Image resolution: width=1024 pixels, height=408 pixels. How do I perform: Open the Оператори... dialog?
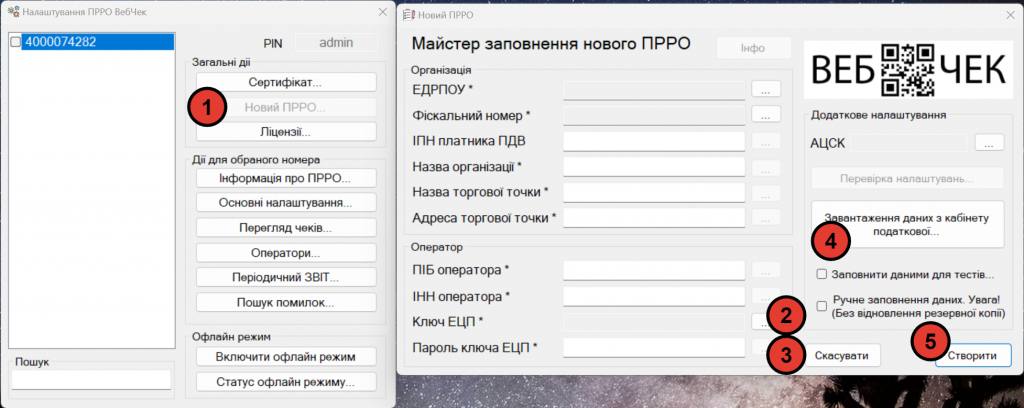[x=286, y=253]
